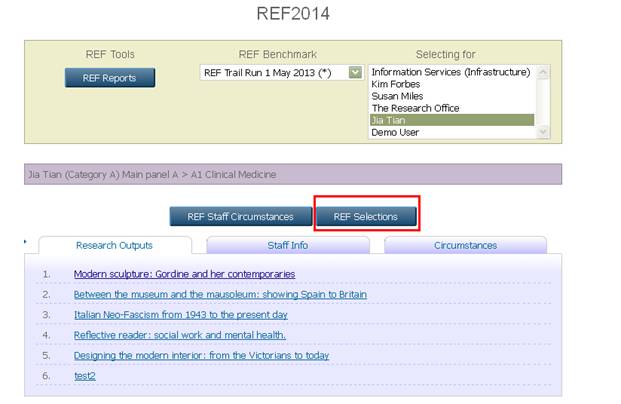Select Demo User in Selecting for list
Image resolution: width=621 pixels, height=404 pixels.
452,132
